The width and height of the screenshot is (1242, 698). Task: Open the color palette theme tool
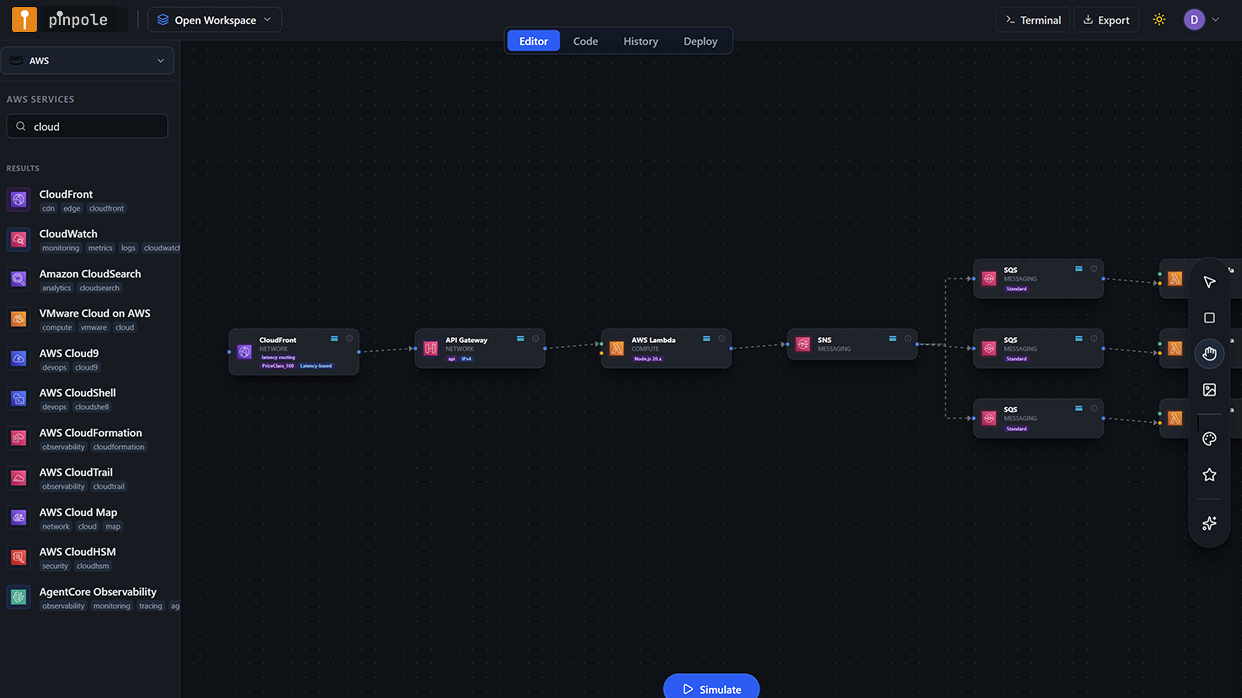point(1209,438)
